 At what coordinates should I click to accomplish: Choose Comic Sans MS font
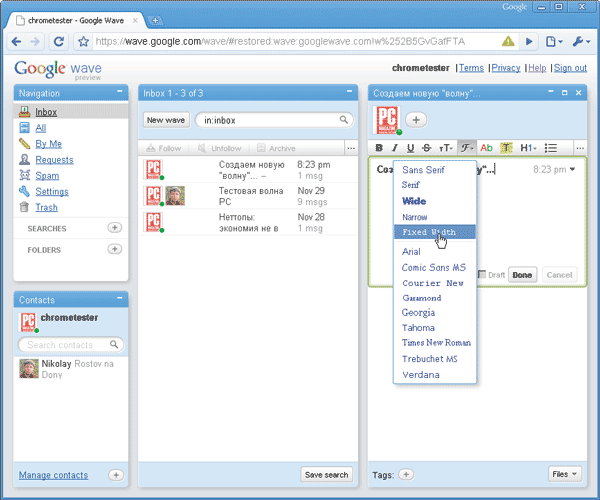(x=435, y=268)
